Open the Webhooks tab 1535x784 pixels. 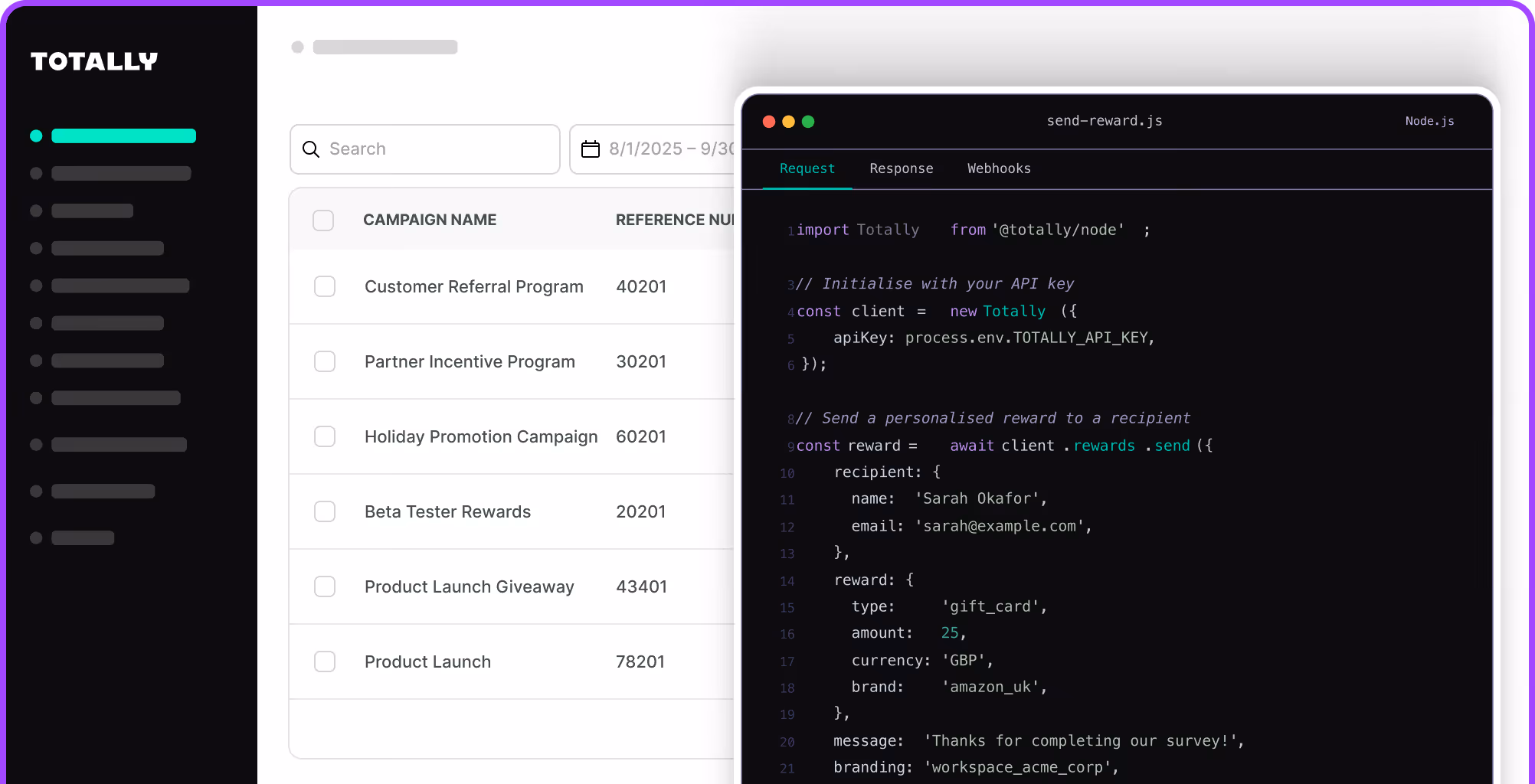[999, 168]
